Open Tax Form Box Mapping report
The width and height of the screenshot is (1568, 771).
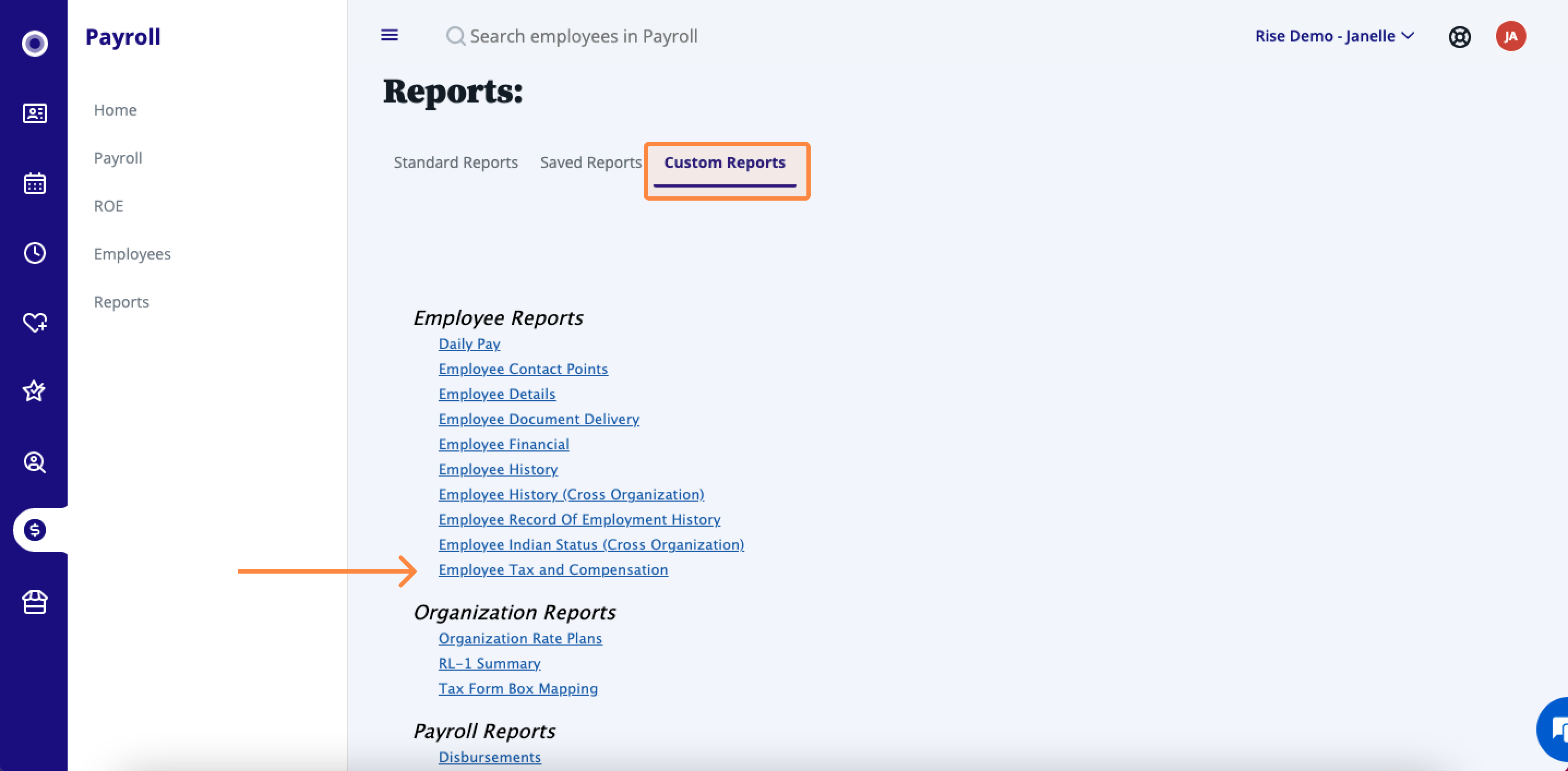[x=518, y=688]
